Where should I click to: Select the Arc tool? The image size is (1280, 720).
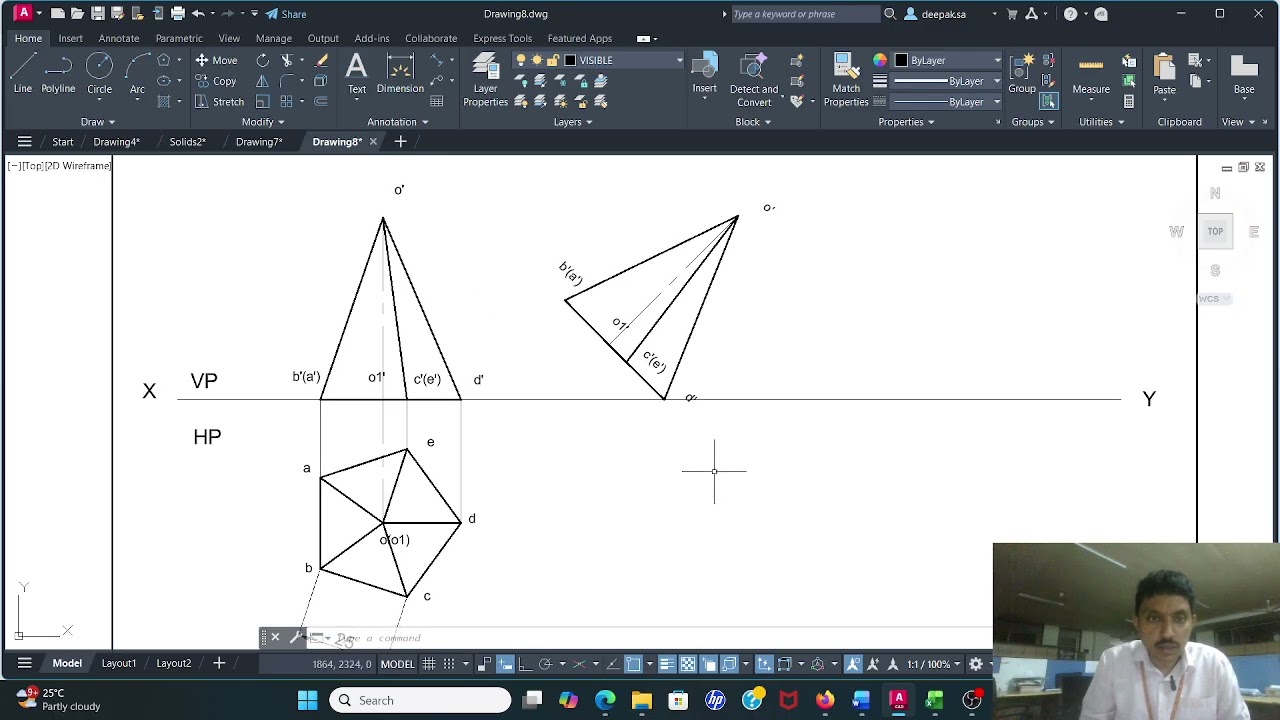(137, 73)
